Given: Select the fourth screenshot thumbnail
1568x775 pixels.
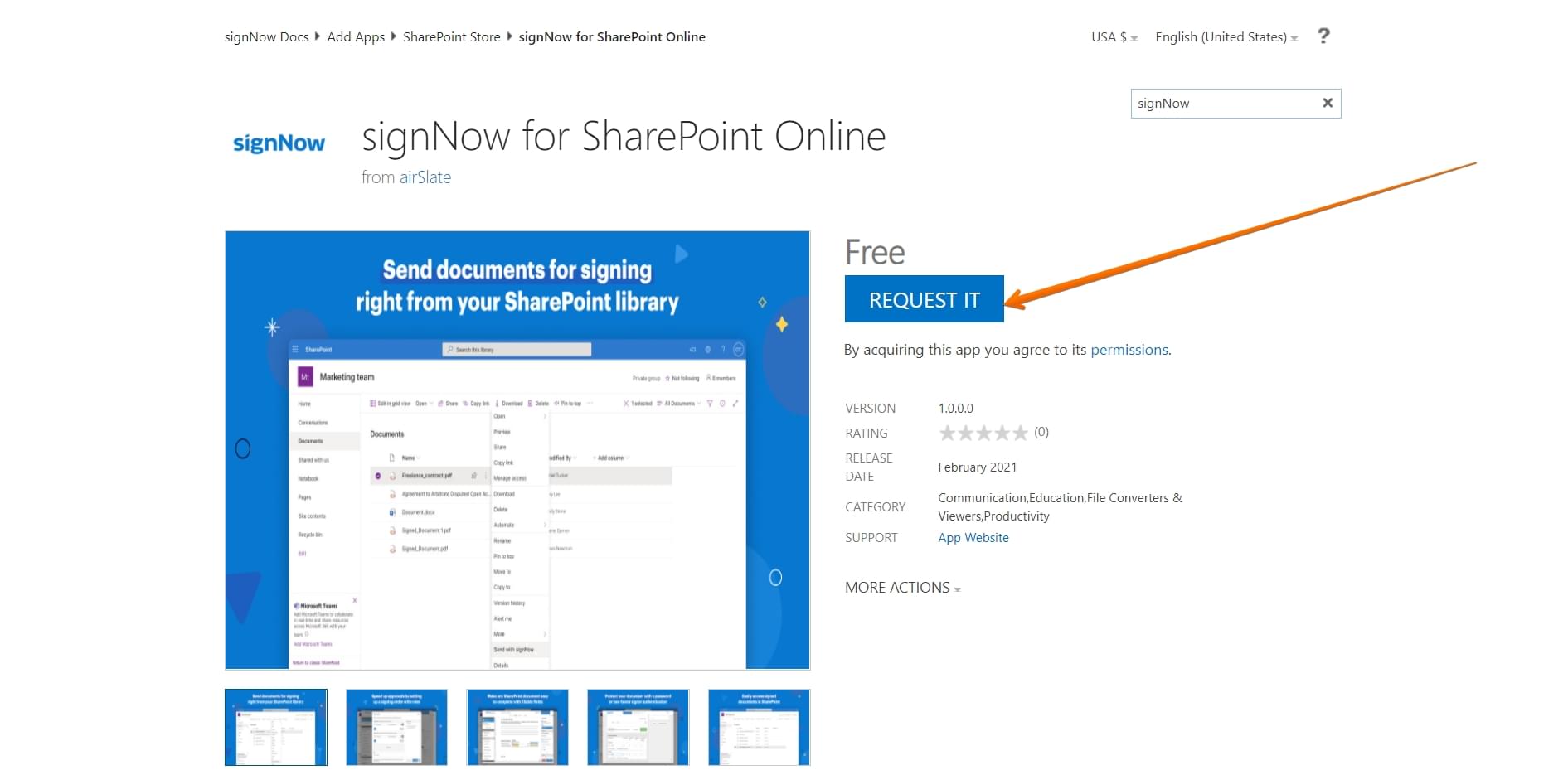Looking at the screenshot, I should click(638, 727).
